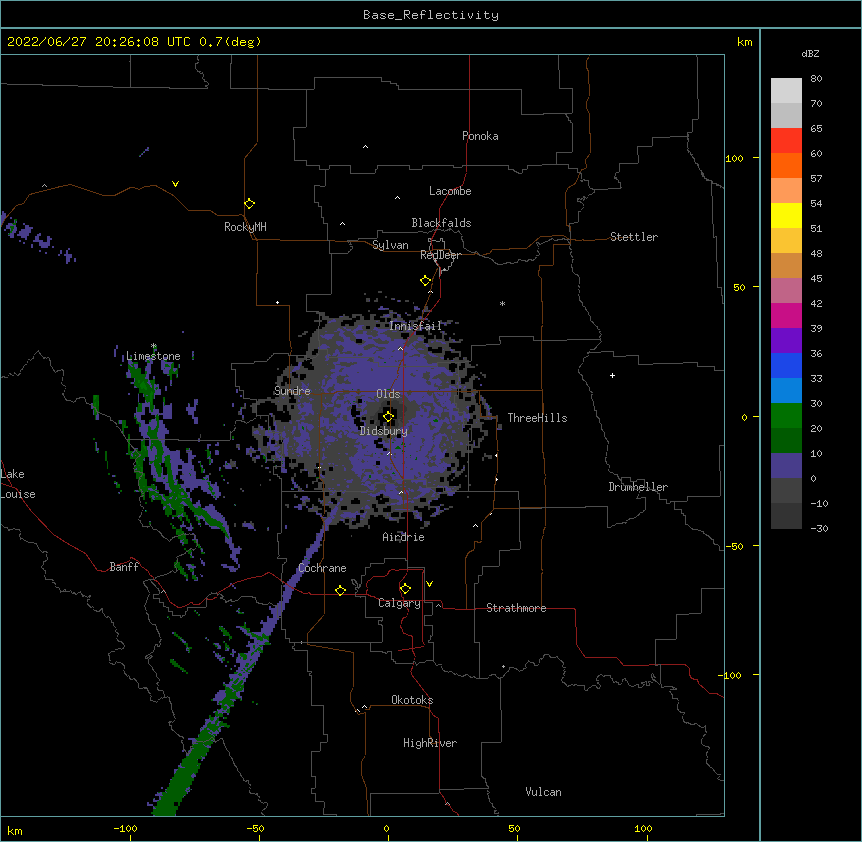
Task: Click the blue 36 dBZ color swatch
Action: point(786,365)
